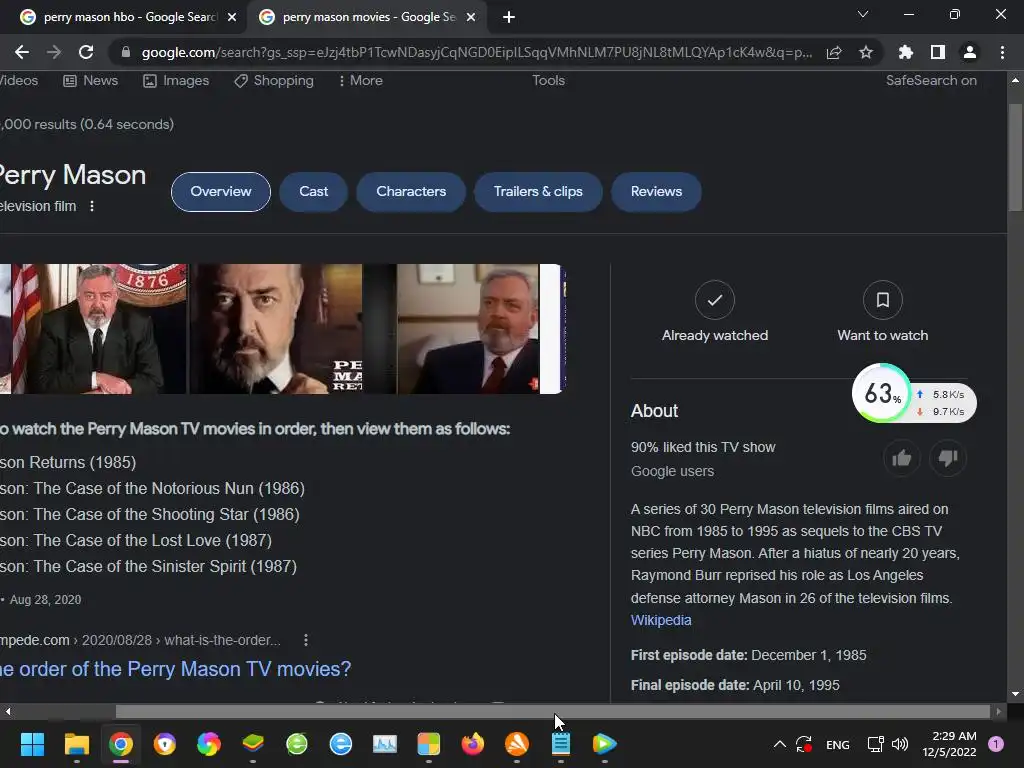
Task: Click the 63% network speed widget
Action: (914, 393)
